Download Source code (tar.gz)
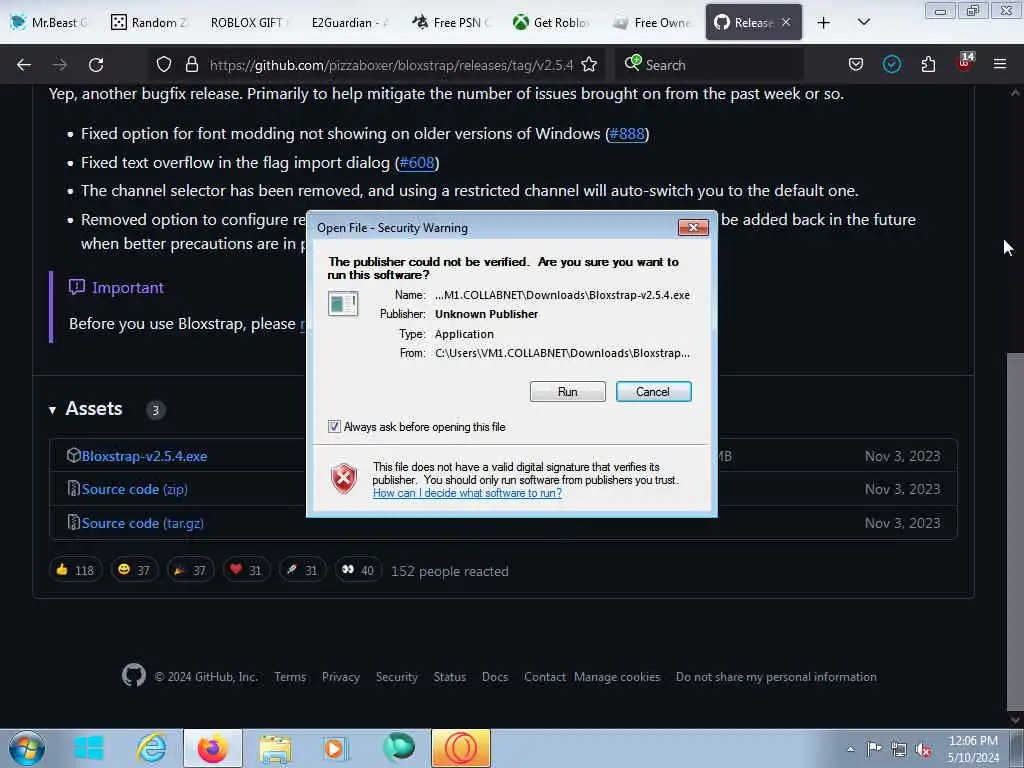The width and height of the screenshot is (1024, 768). pyautogui.click(x=142, y=523)
